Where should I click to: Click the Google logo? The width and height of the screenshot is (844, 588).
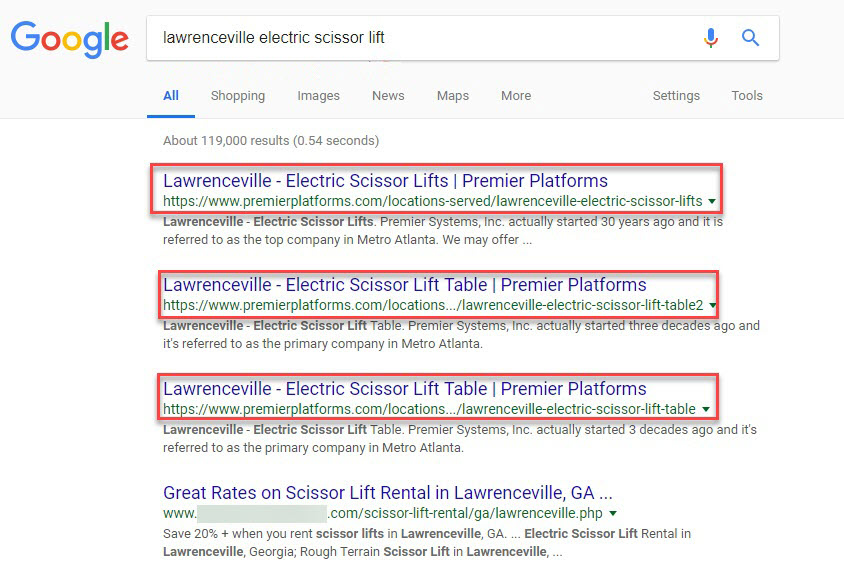click(x=70, y=39)
